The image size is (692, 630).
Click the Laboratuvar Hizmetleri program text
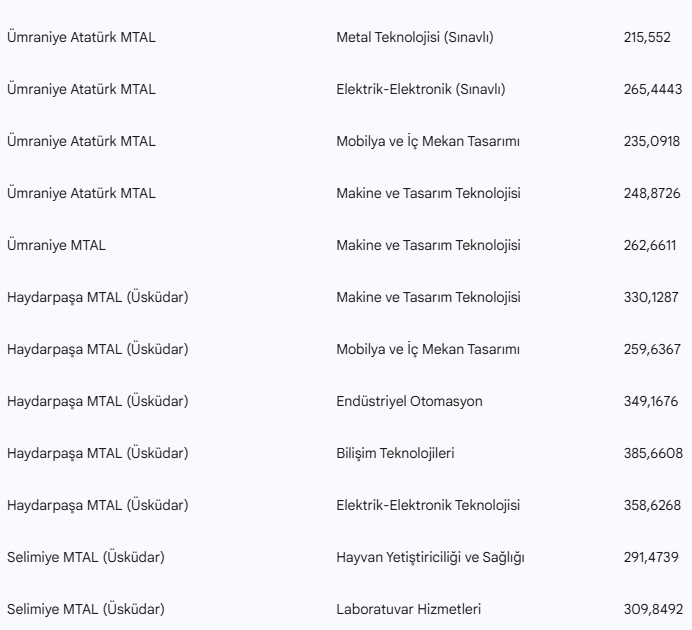(x=408, y=610)
